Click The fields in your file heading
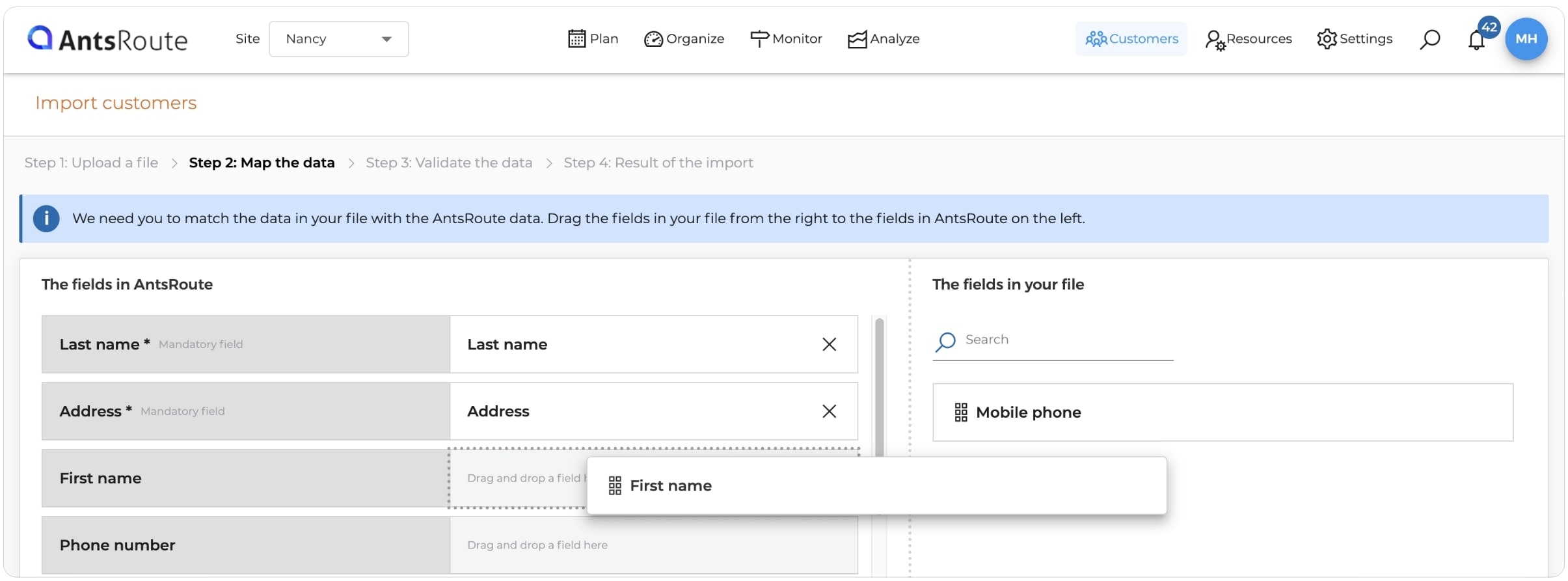Viewport: 1568px width, 581px height. click(1008, 284)
